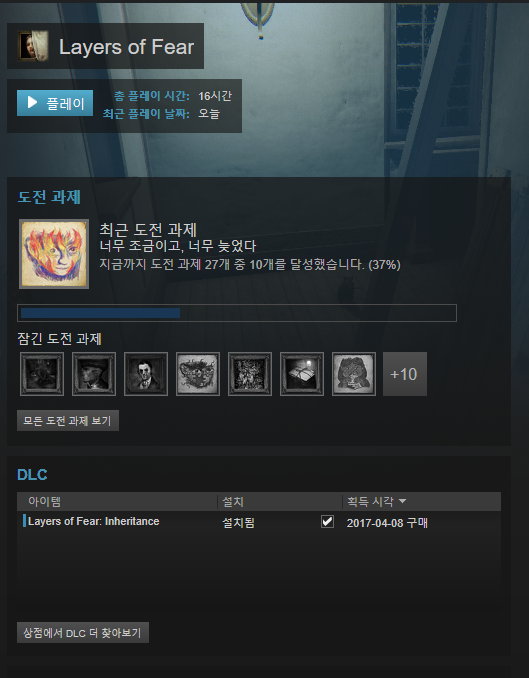529x678 pixels.
Task: Select the locked portrait man-in-suit achievement
Action: tap(146, 374)
